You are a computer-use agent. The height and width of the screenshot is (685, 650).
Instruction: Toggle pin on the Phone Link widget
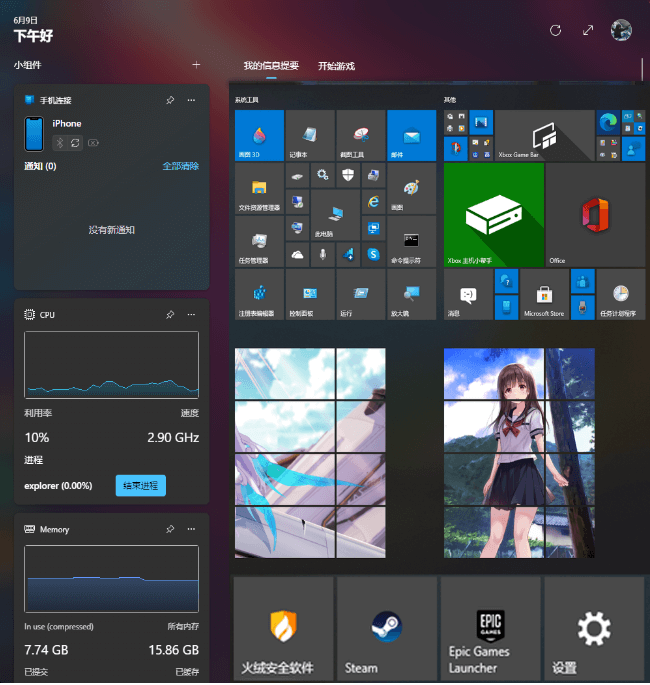click(x=170, y=100)
